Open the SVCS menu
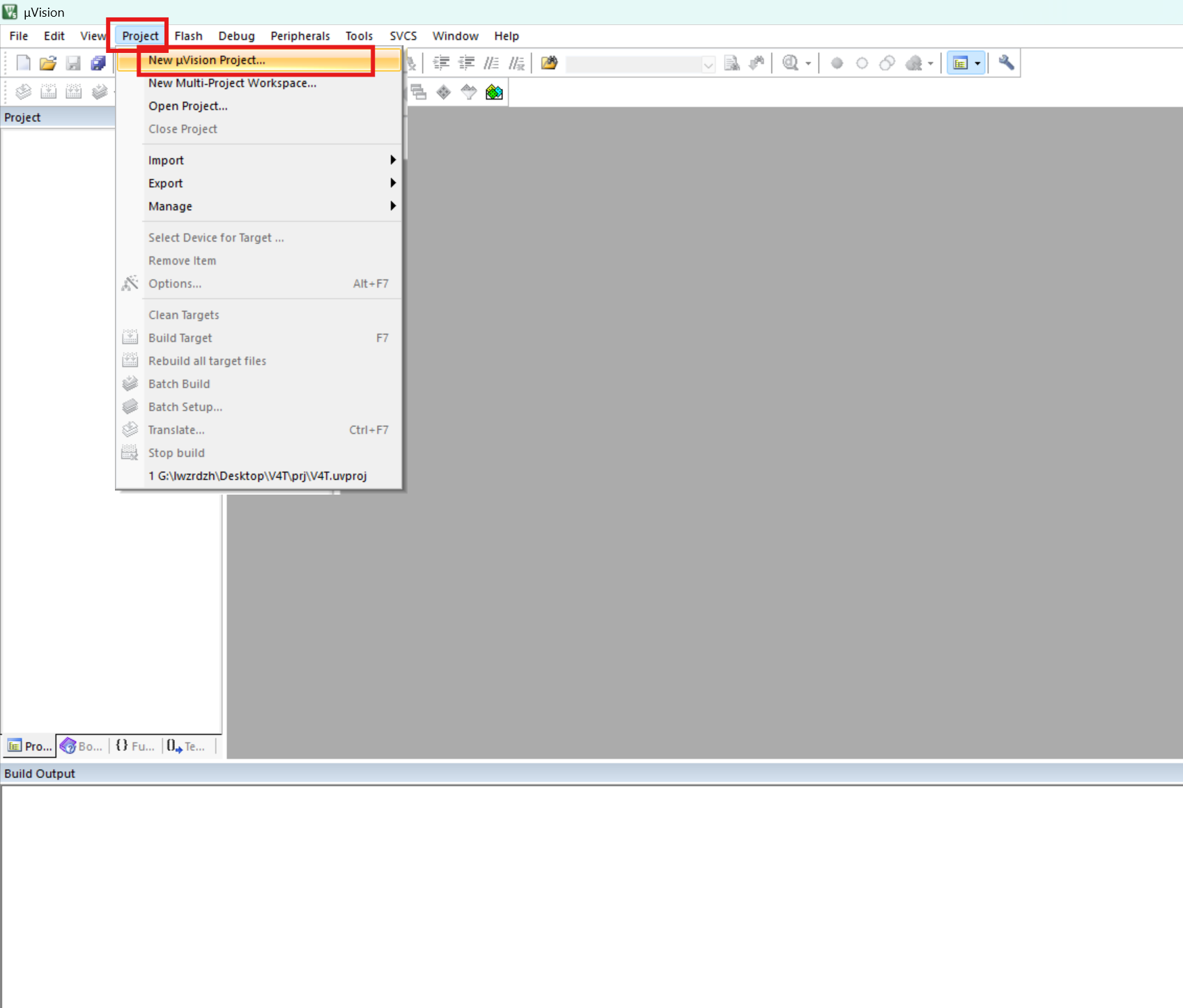This screenshot has height=1008, width=1183. point(403,36)
